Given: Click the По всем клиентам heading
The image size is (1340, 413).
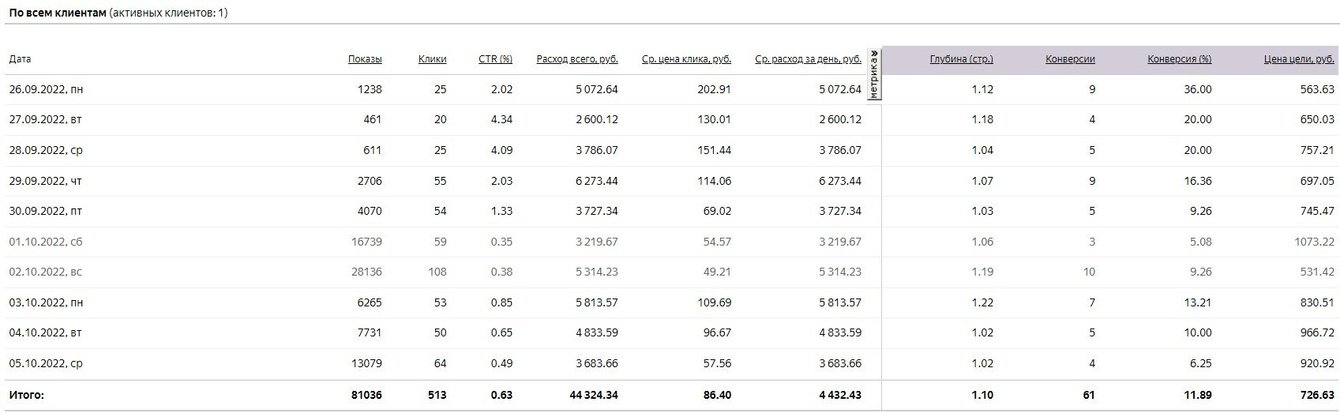Looking at the screenshot, I should (56, 12).
